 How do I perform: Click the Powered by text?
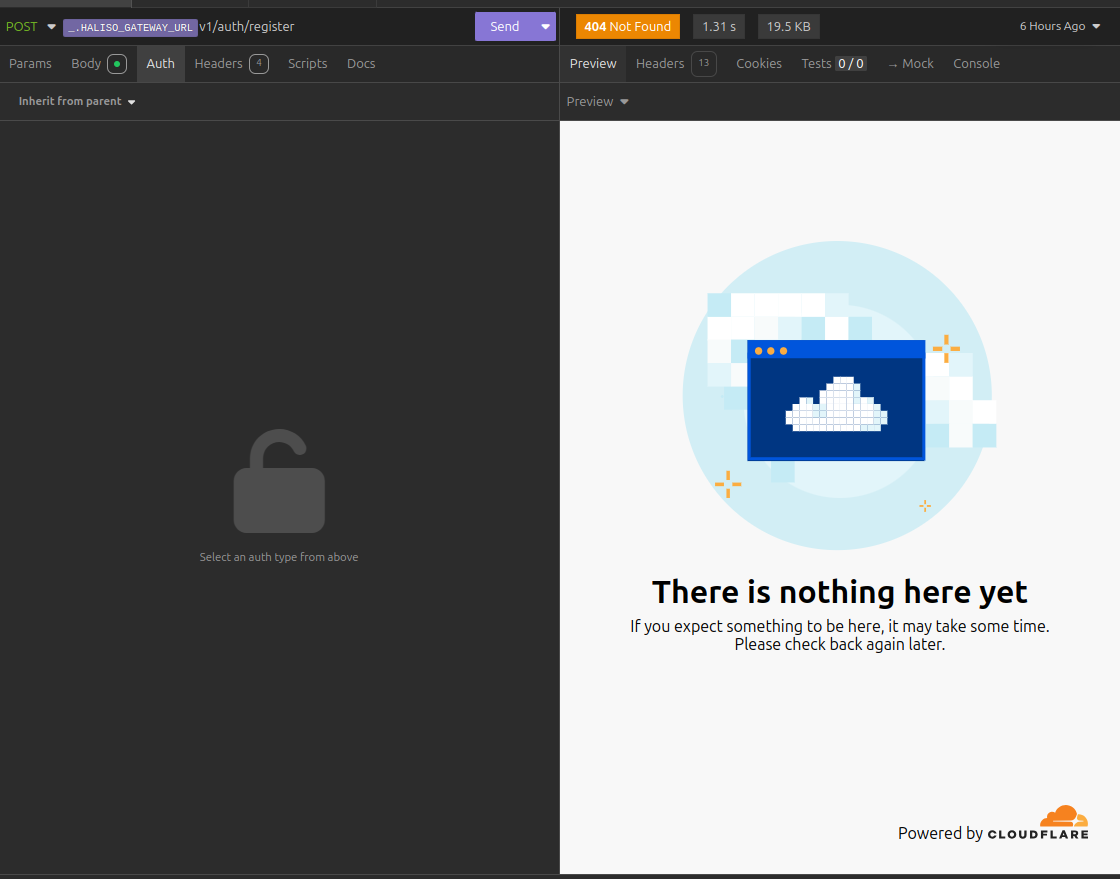940,833
